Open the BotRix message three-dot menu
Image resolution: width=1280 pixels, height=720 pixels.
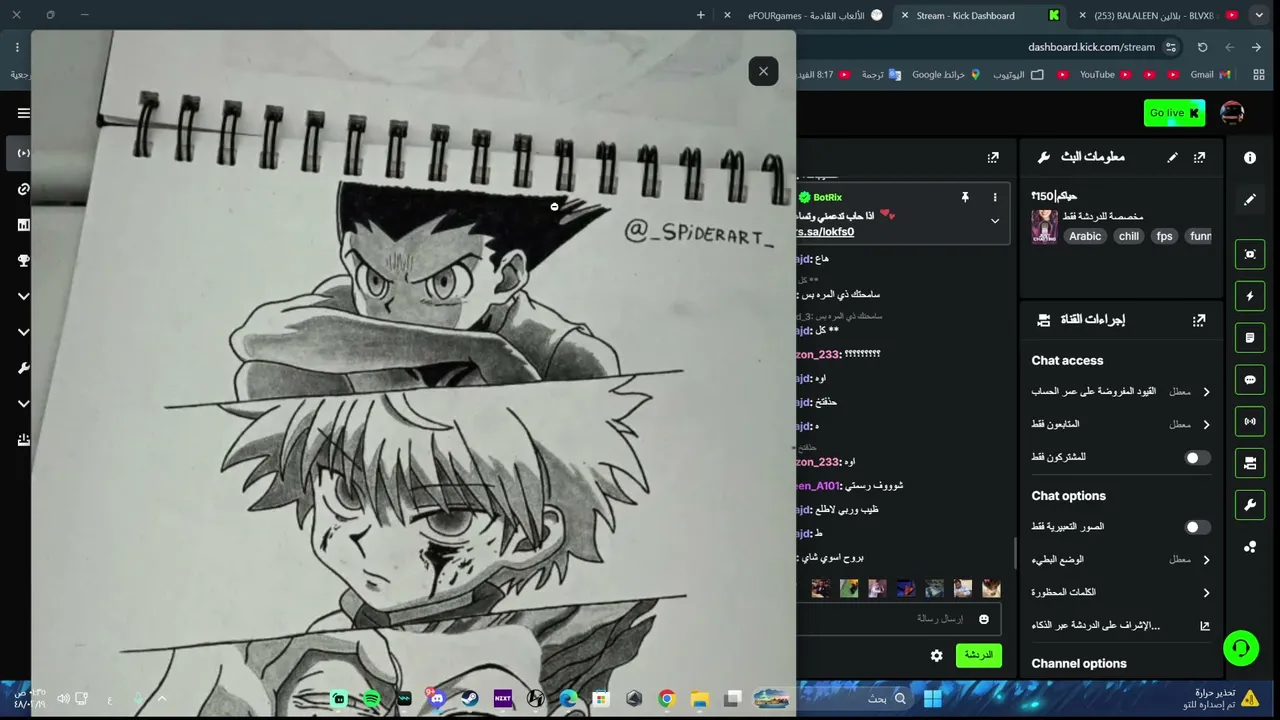pyautogui.click(x=994, y=198)
